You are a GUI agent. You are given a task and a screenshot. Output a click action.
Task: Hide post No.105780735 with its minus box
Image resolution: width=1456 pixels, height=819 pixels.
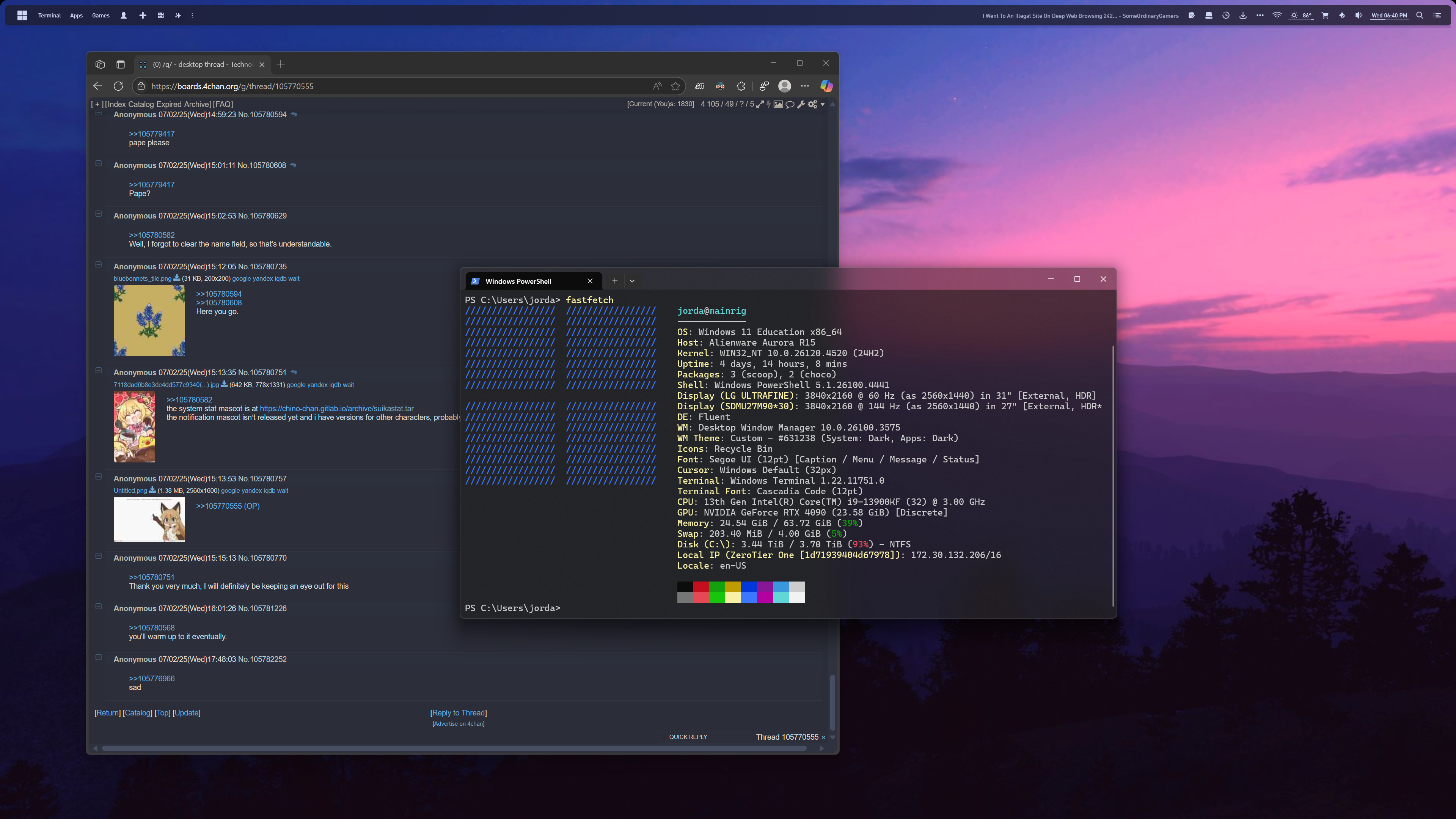coord(98,264)
